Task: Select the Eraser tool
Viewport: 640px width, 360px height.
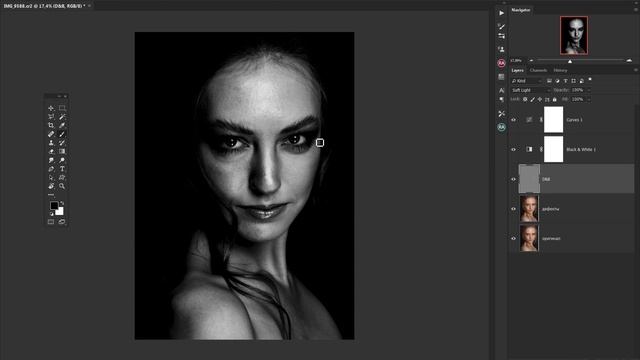Action: 51,151
